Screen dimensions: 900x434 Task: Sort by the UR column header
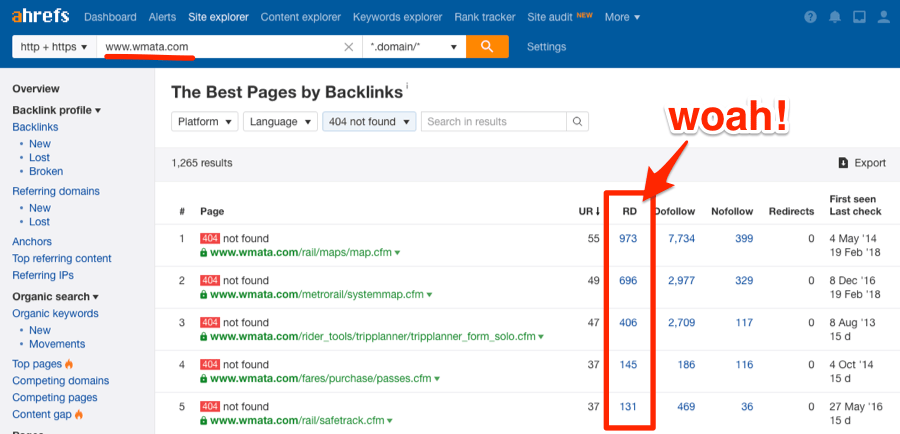click(589, 211)
